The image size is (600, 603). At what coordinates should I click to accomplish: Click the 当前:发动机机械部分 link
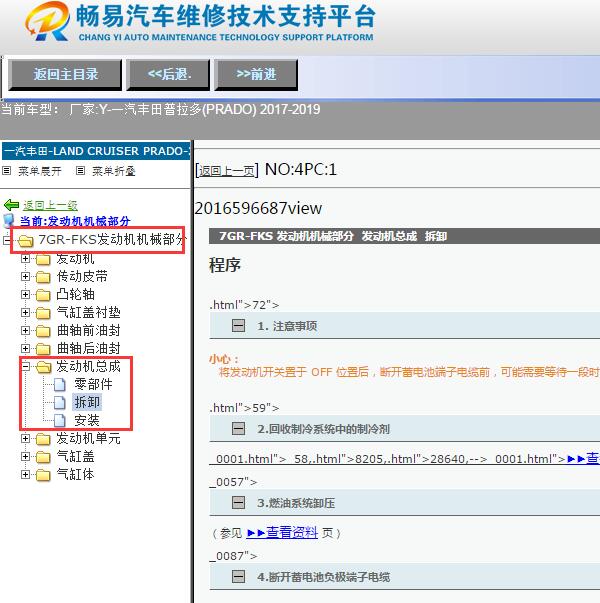(x=75, y=221)
